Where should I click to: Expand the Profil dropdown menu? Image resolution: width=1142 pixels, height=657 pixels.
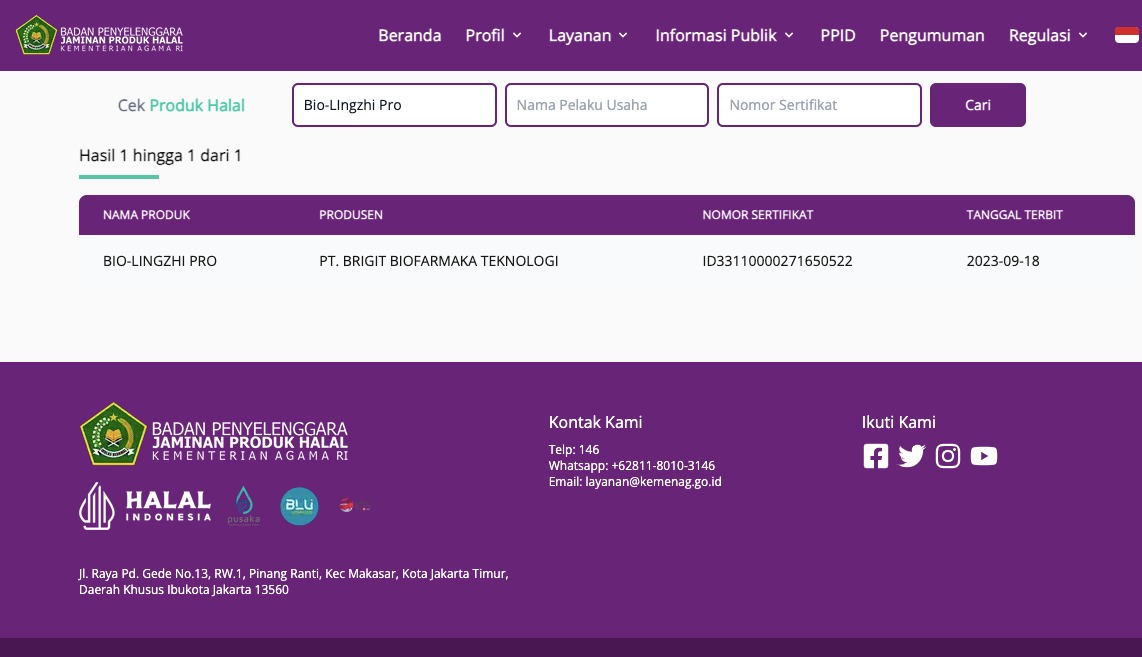(494, 35)
